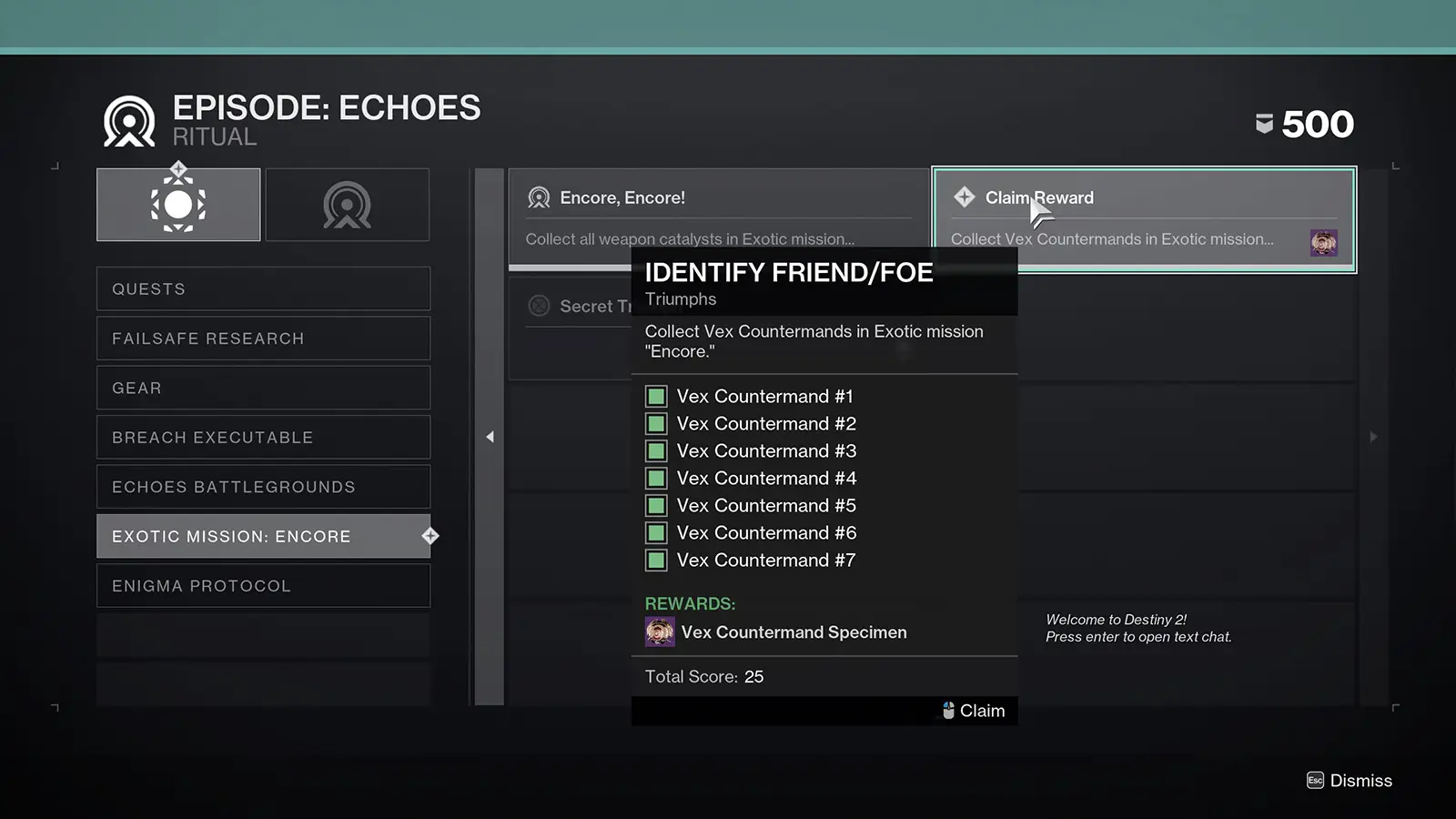The height and width of the screenshot is (819, 1456).
Task: Click the Claim button
Action: [985, 710]
